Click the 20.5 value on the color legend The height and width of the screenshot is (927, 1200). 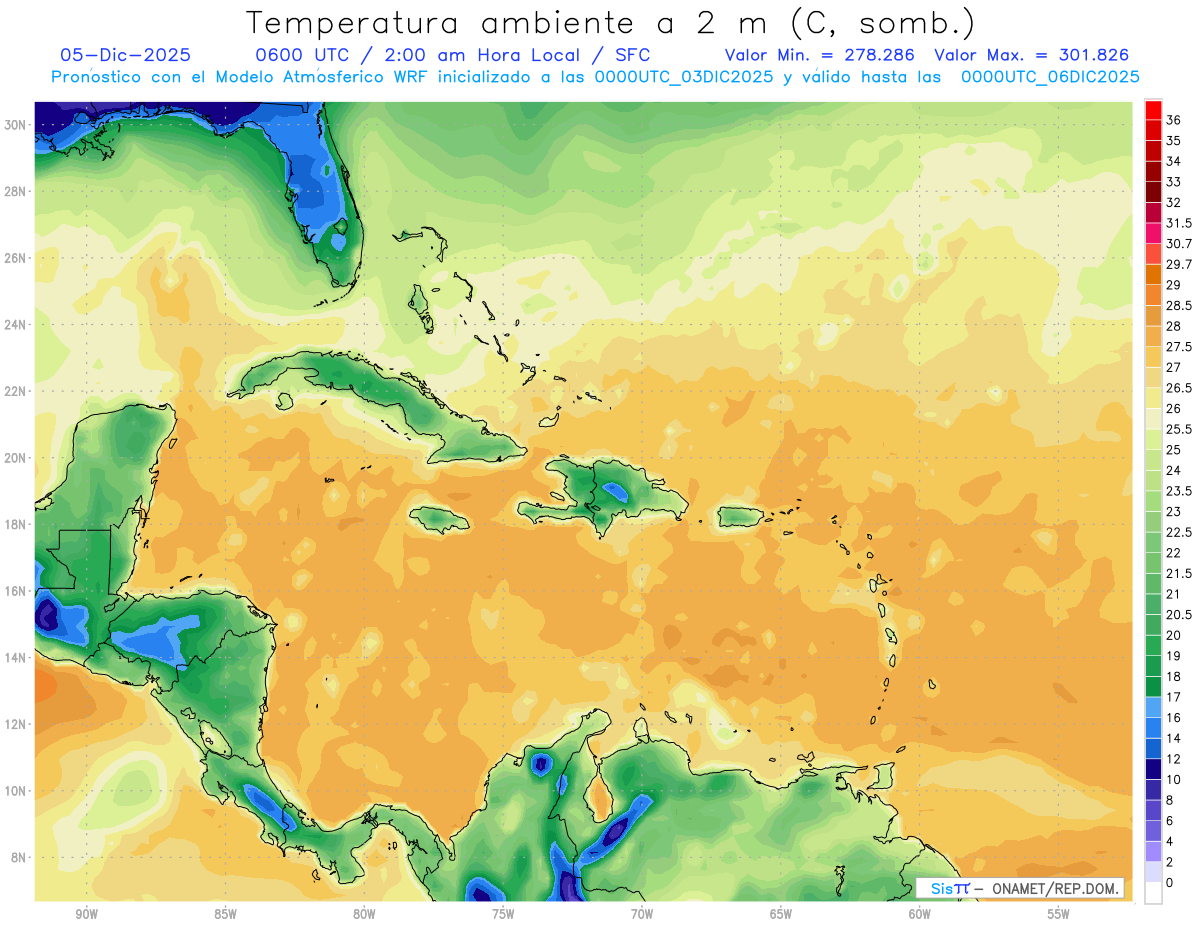(1179, 615)
